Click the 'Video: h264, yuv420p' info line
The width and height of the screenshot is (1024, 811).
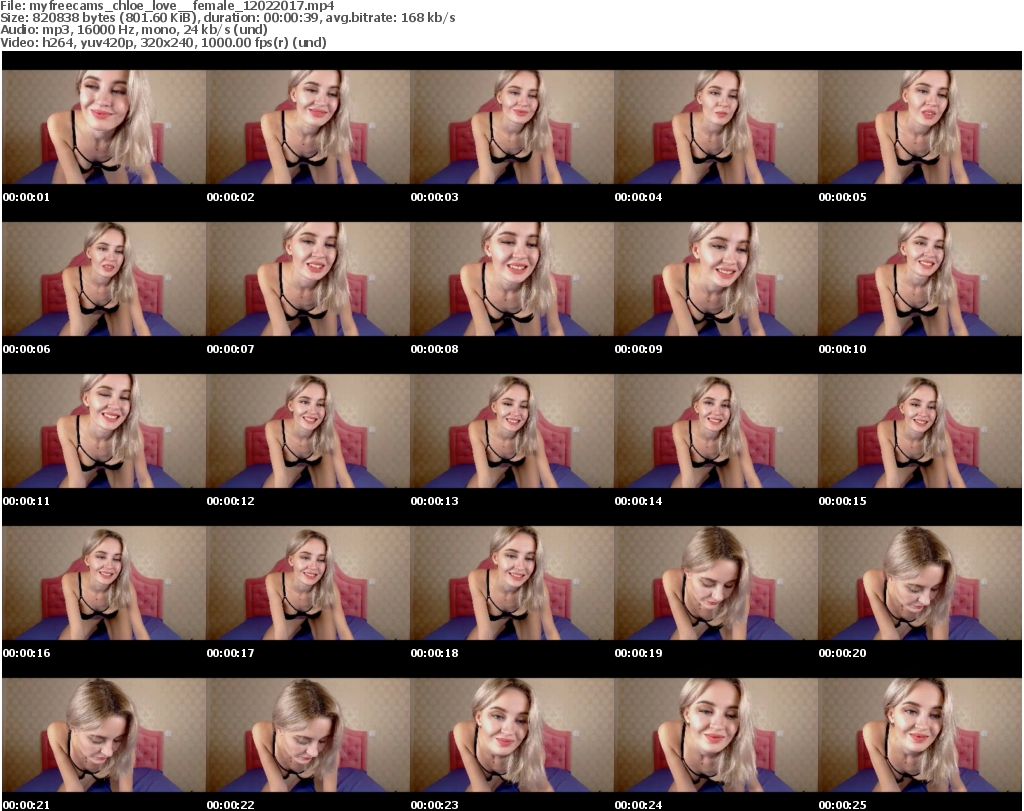(163, 42)
